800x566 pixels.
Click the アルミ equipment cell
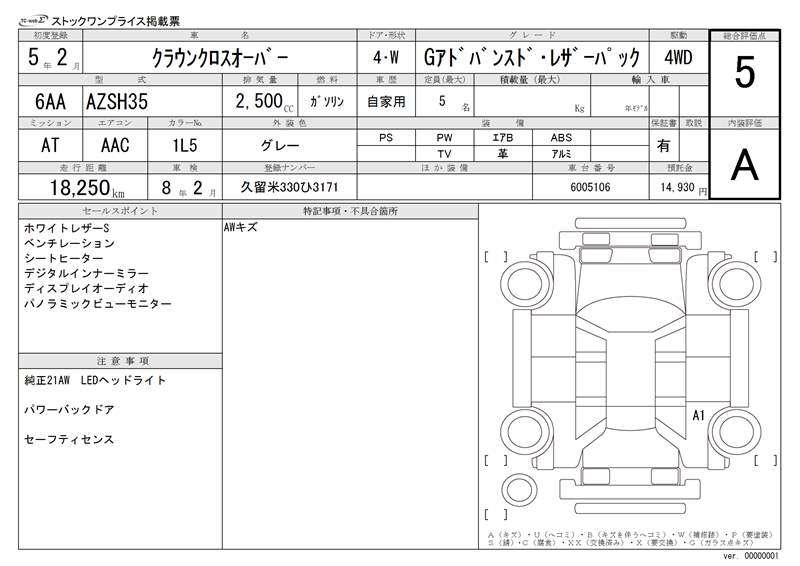(561, 154)
